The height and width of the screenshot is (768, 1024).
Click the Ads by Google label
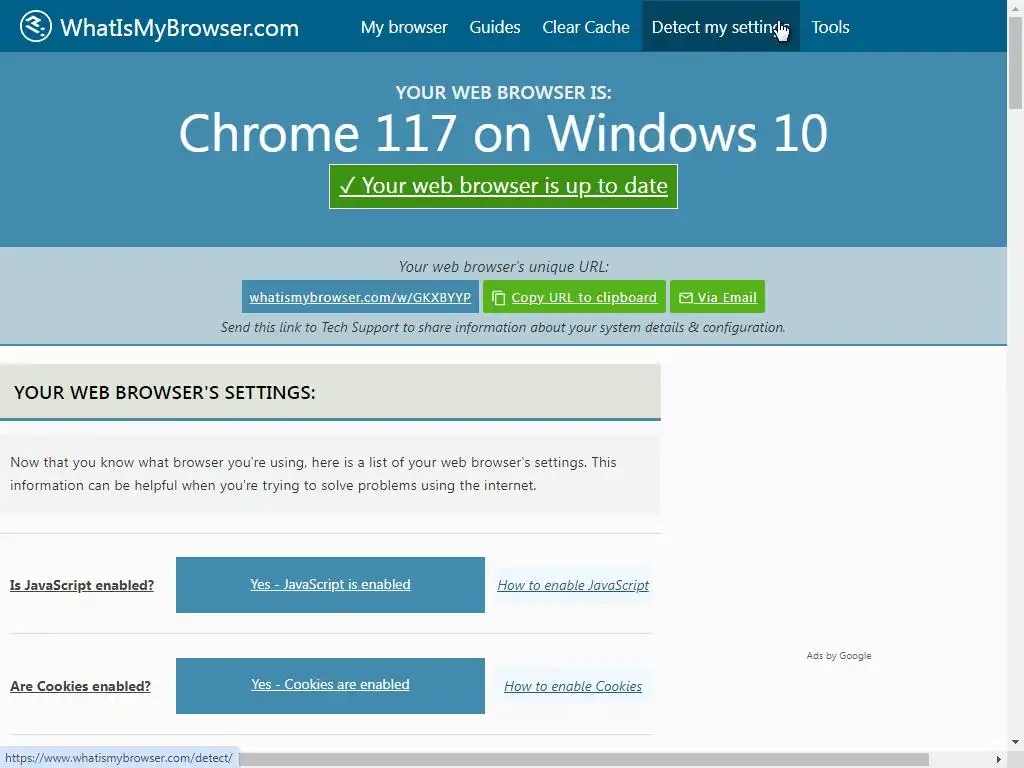click(839, 656)
